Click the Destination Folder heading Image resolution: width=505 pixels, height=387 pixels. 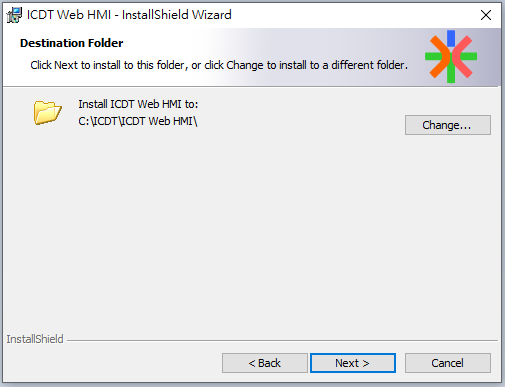72,43
